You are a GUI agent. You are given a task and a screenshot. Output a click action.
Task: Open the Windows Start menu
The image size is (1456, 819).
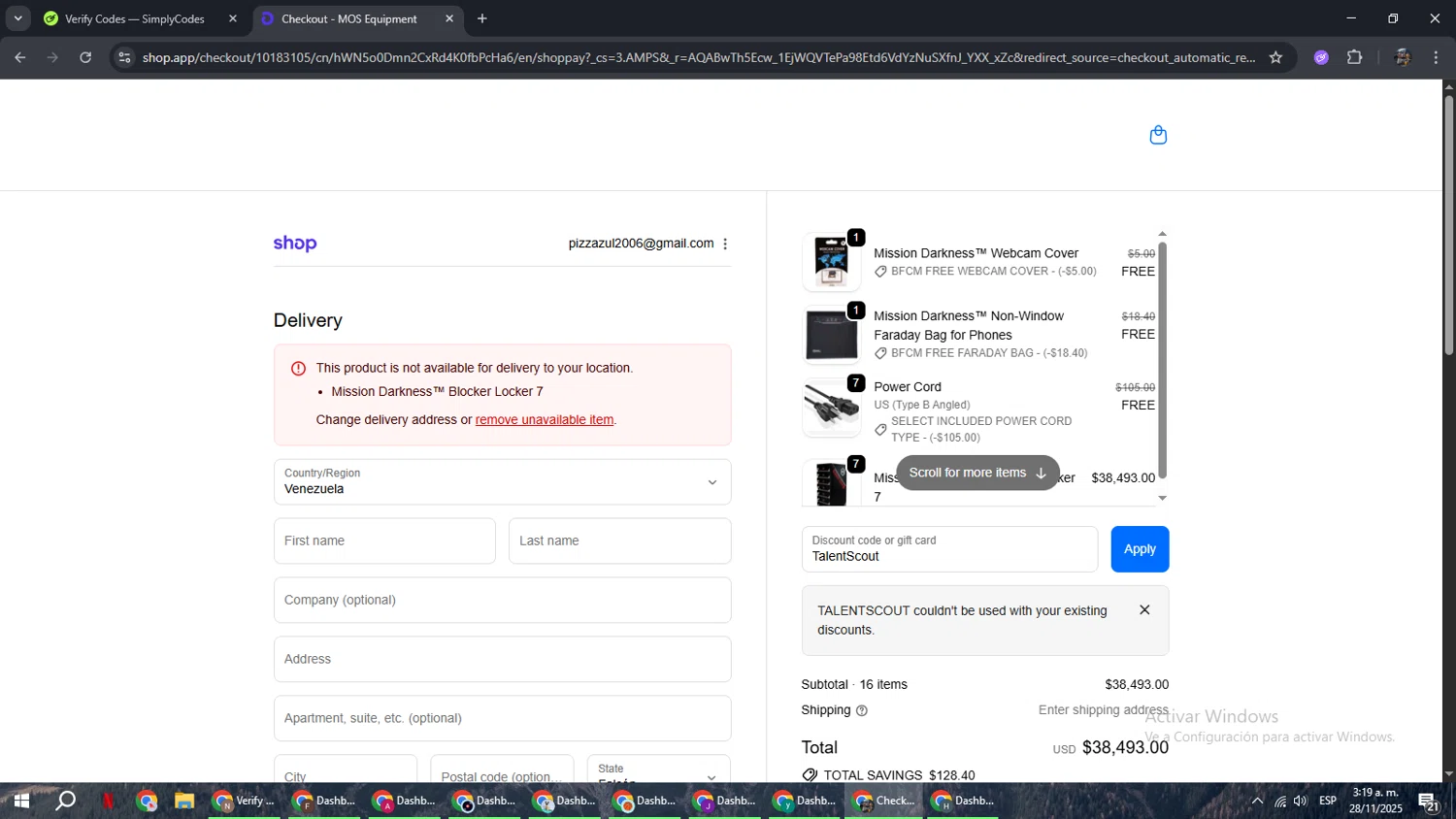click(x=20, y=801)
